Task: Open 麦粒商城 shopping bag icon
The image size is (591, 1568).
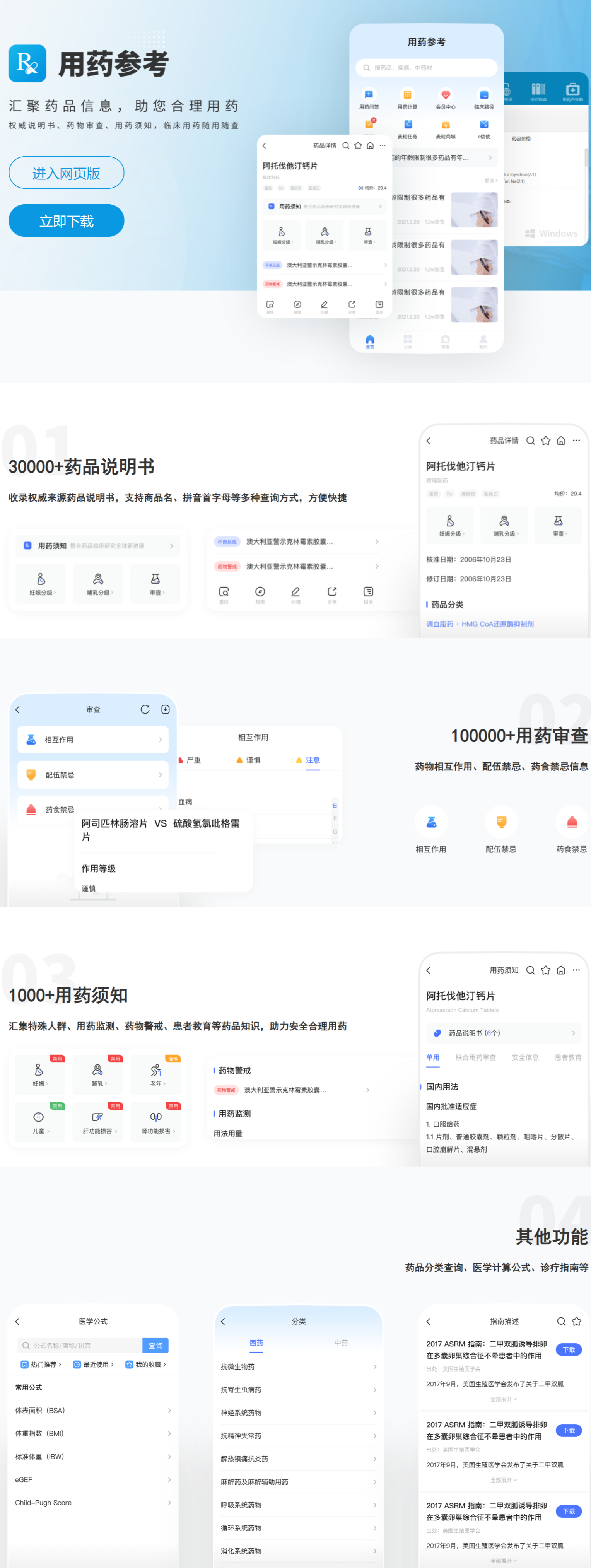Action: point(446,125)
